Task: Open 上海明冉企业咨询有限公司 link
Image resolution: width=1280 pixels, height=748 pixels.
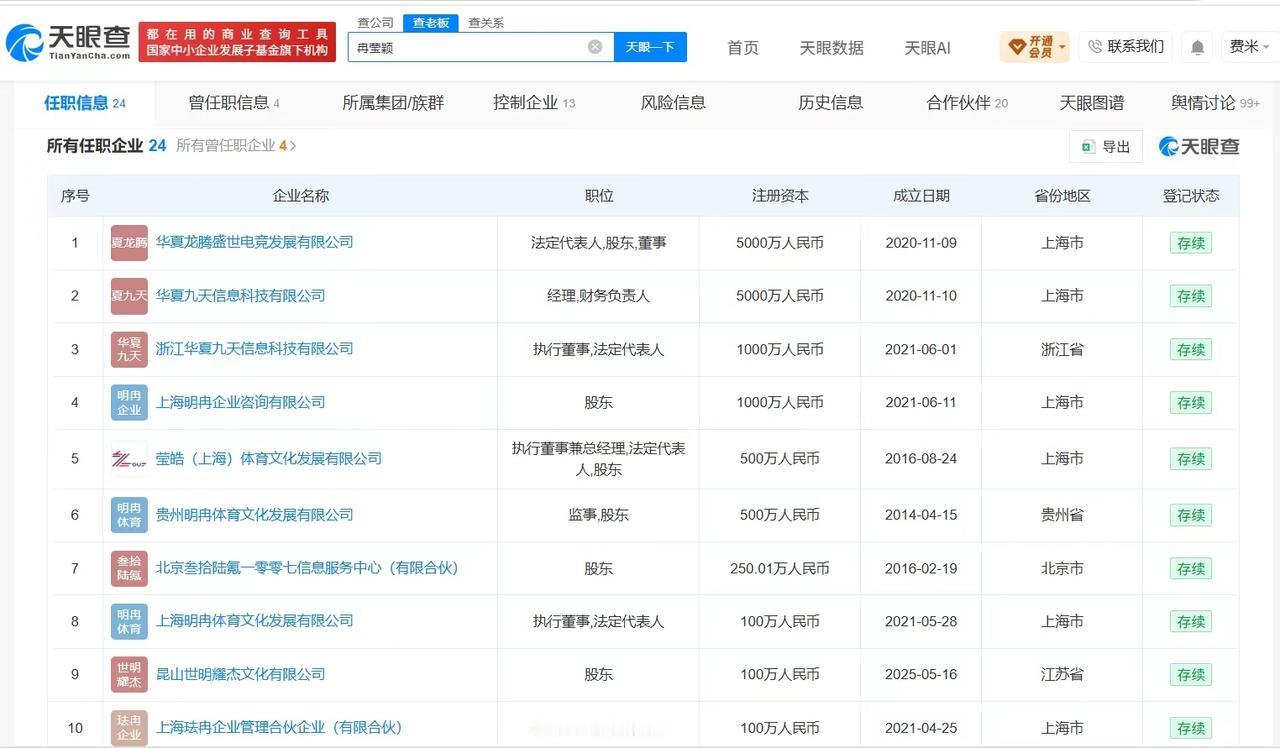Action: 240,402
